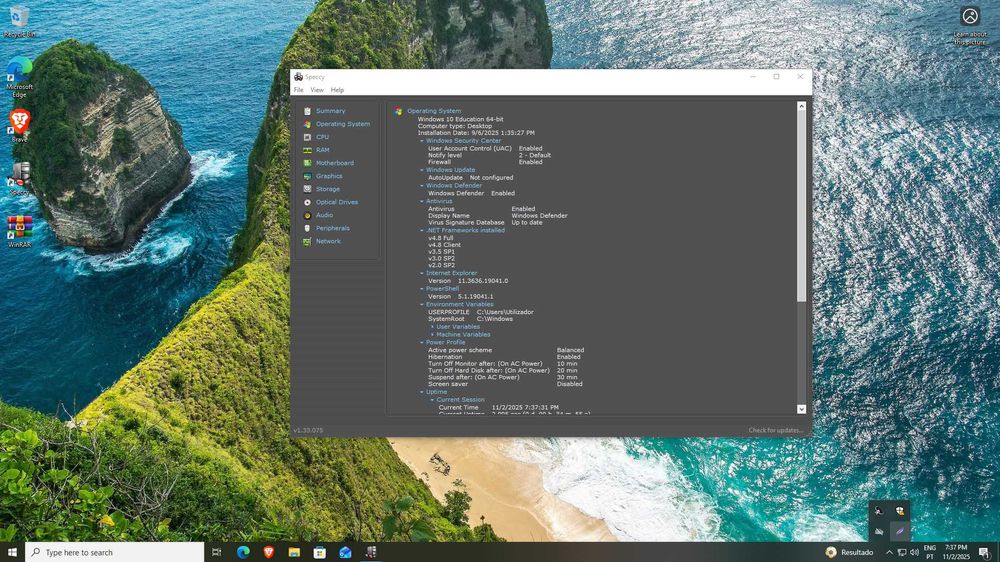Collapse the Current Session node

432,400
